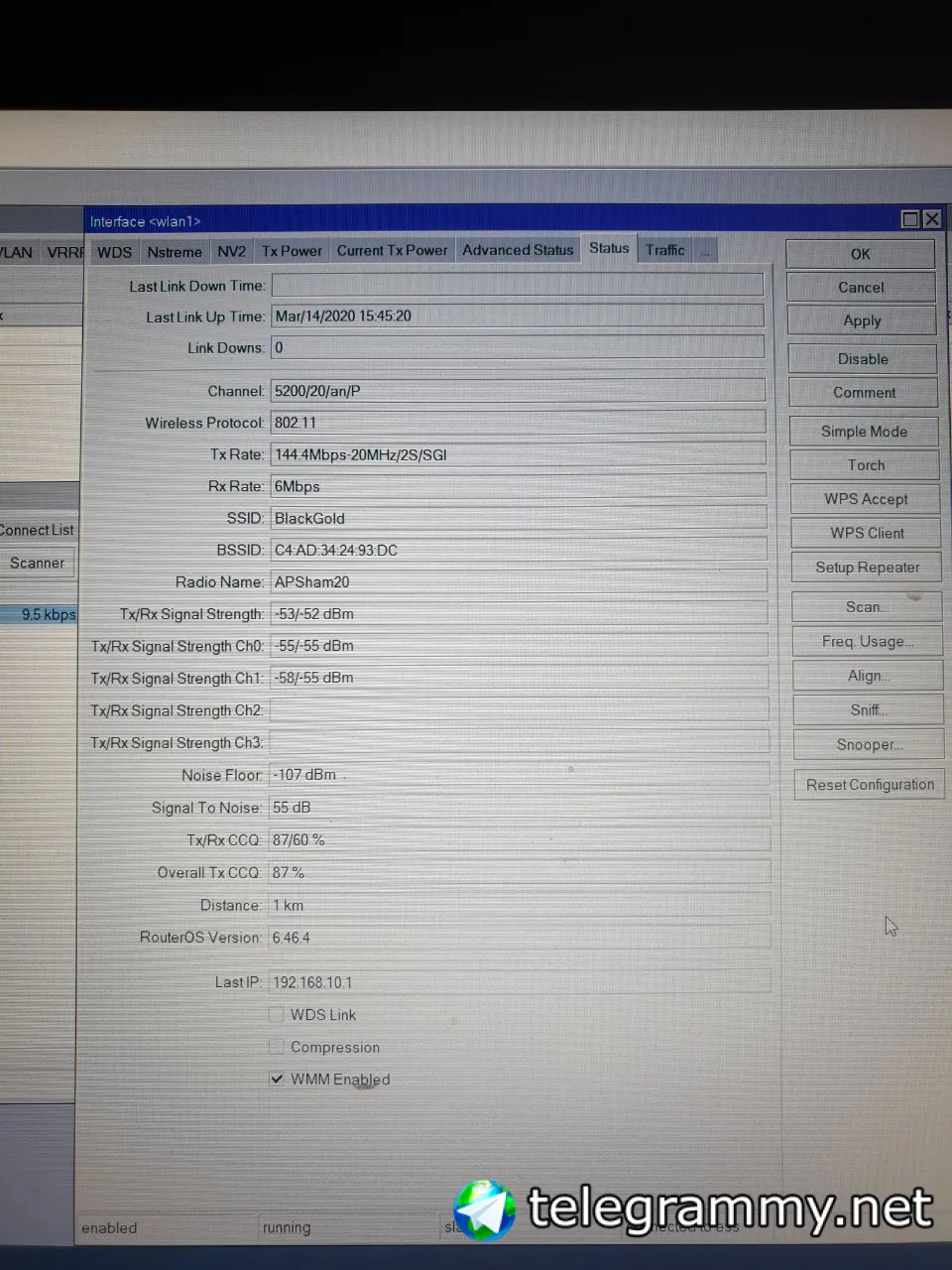Disable the wlan1 interface
Viewport: 952px width, 1270px height.
[x=863, y=359]
